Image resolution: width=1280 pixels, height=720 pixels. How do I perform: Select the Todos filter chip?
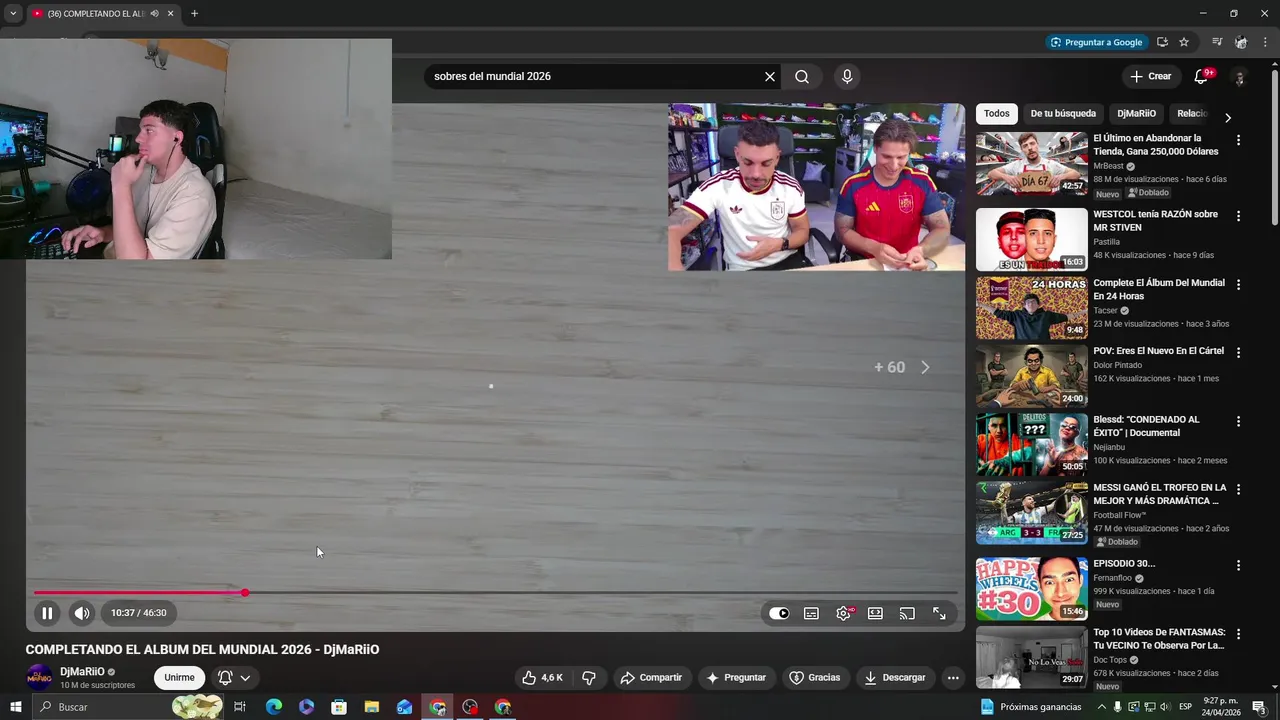tap(997, 114)
